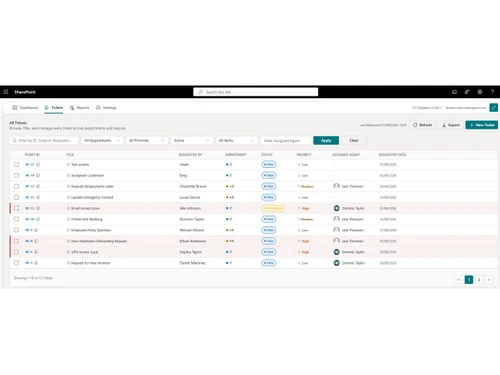
Task: Expand the Active status dropdown
Action: (x=192, y=140)
